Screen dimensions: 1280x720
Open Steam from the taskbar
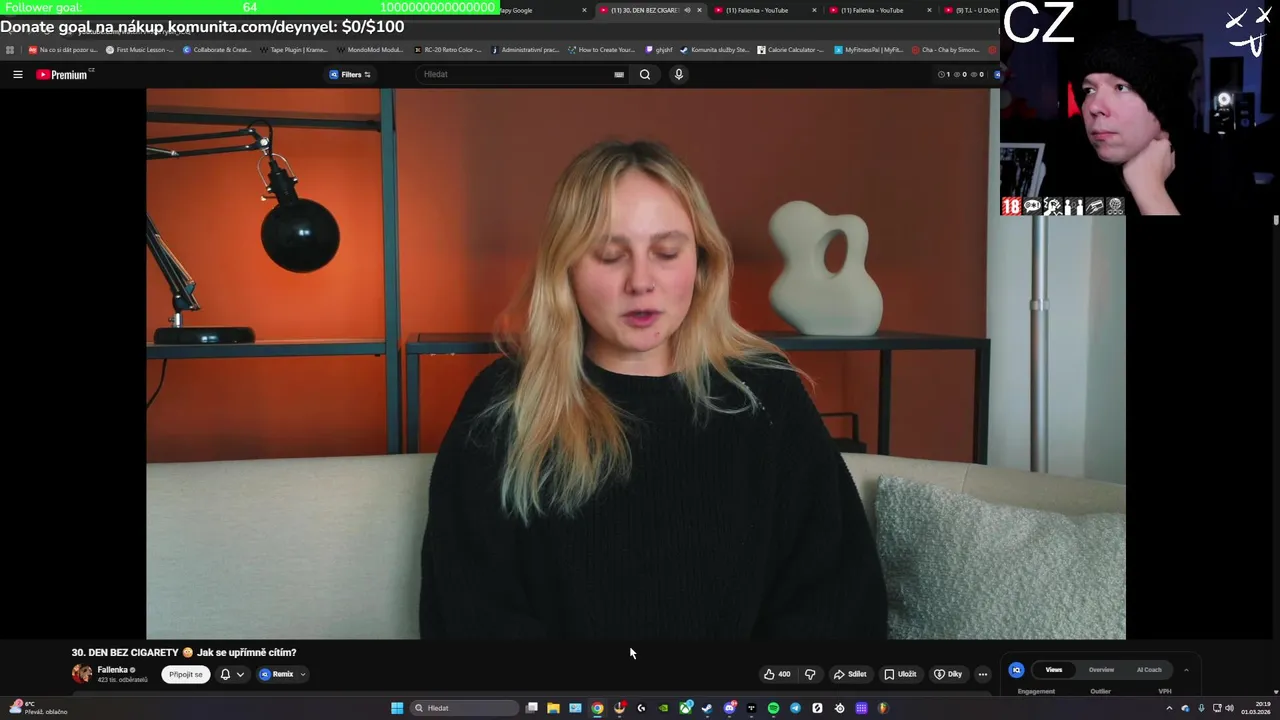pos(707,708)
